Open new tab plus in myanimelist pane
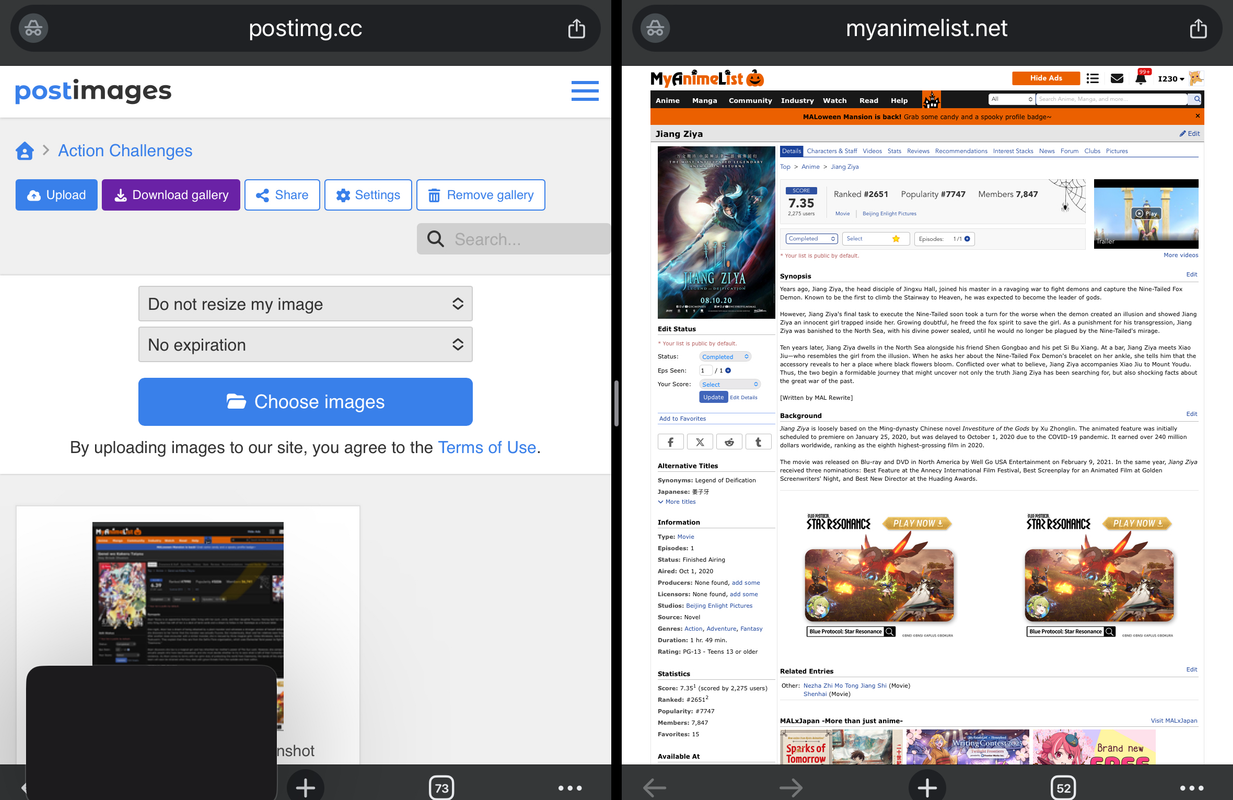This screenshot has height=800, width=1233. coord(927,788)
